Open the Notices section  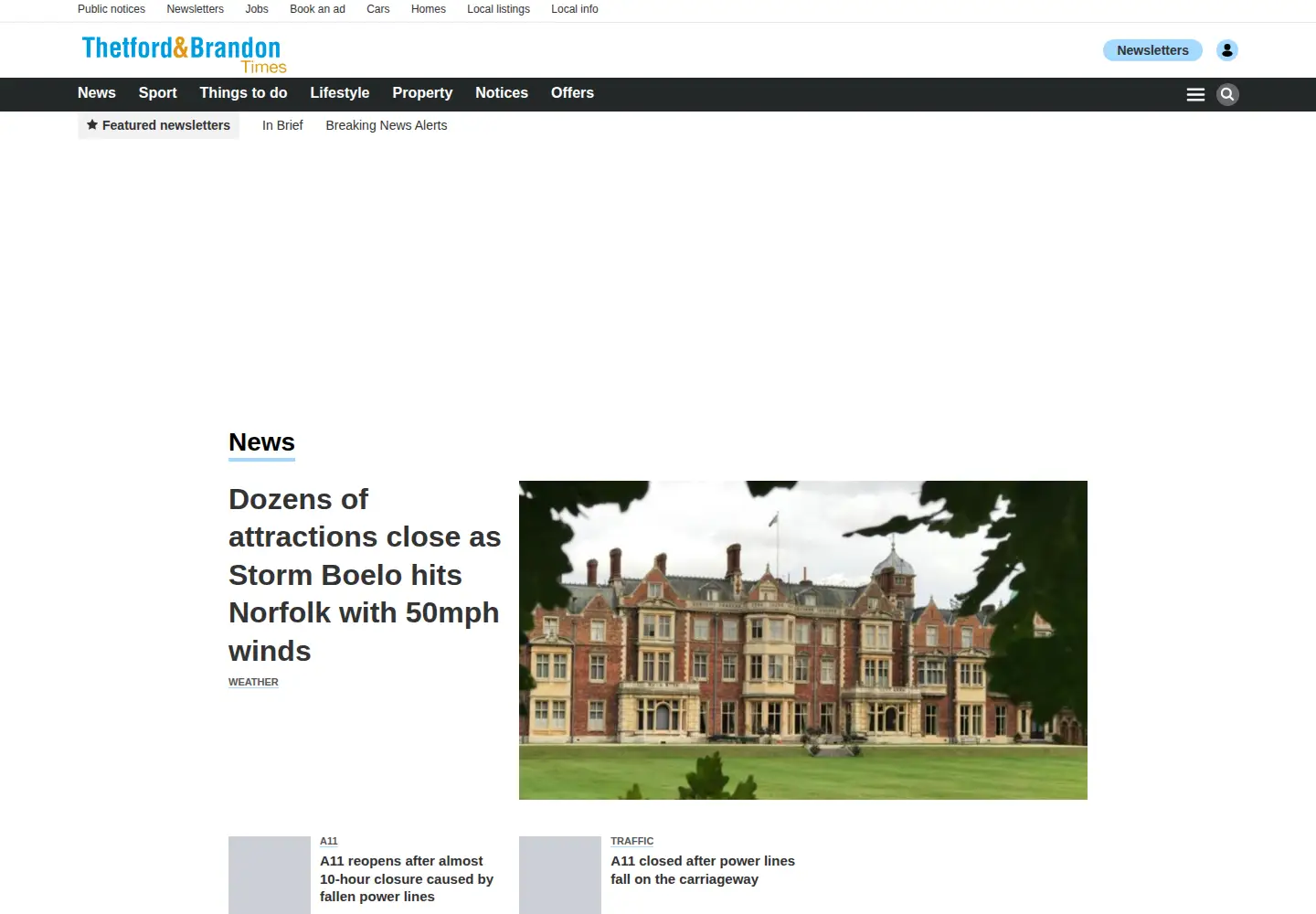(x=502, y=92)
